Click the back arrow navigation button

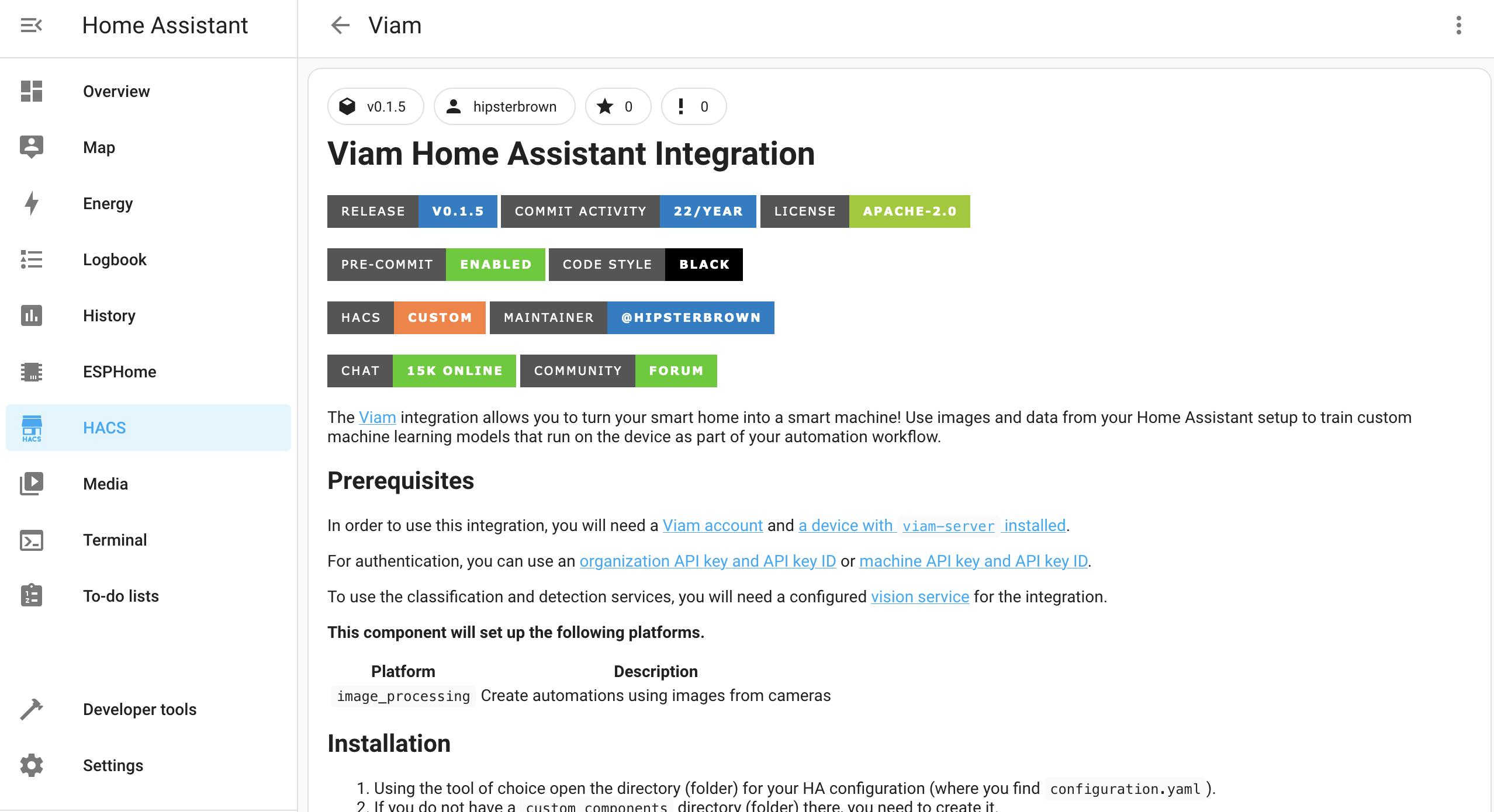[340, 26]
